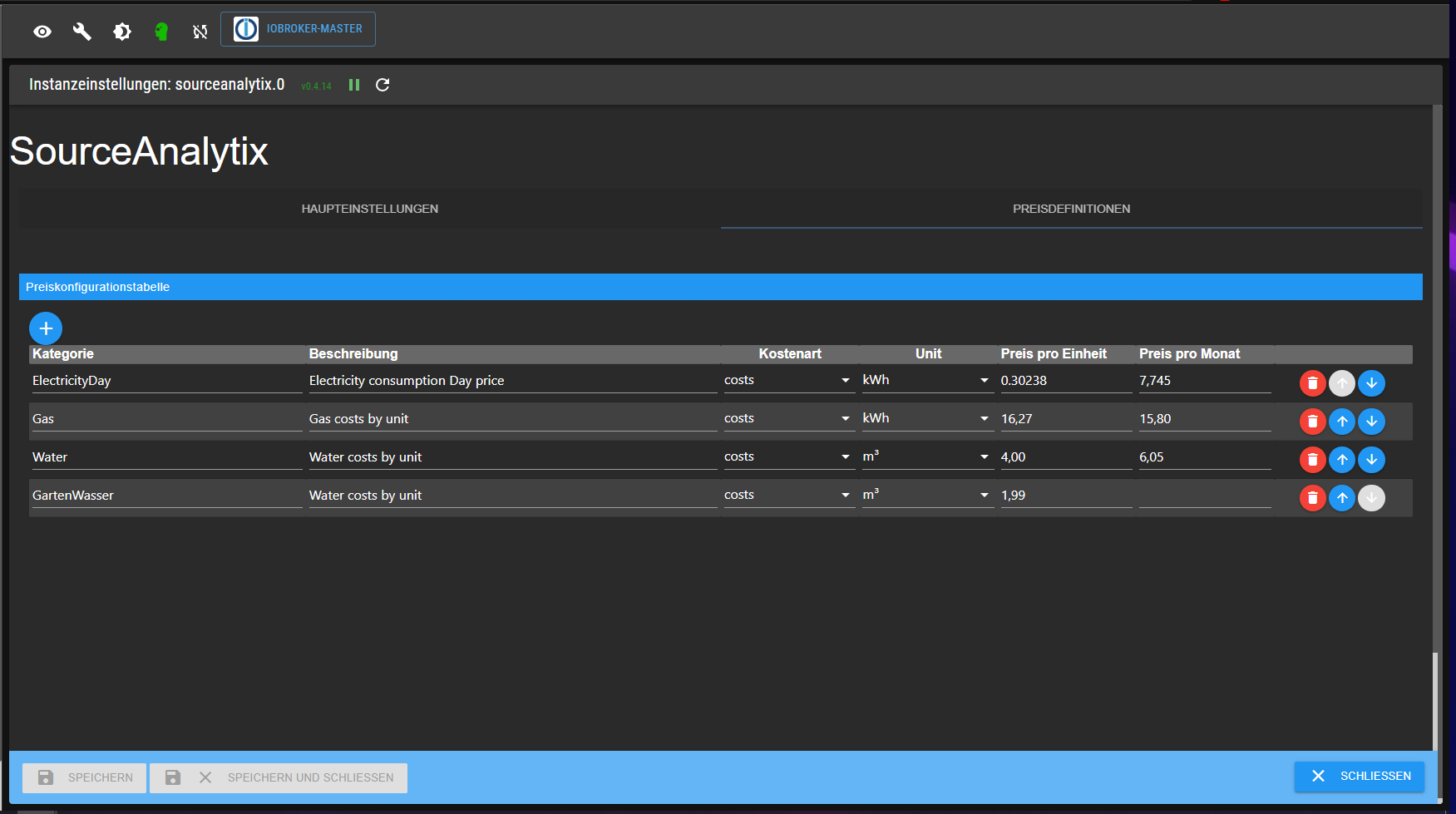Delete the ElectricityDay row
The image size is (1456, 814).
(1312, 383)
